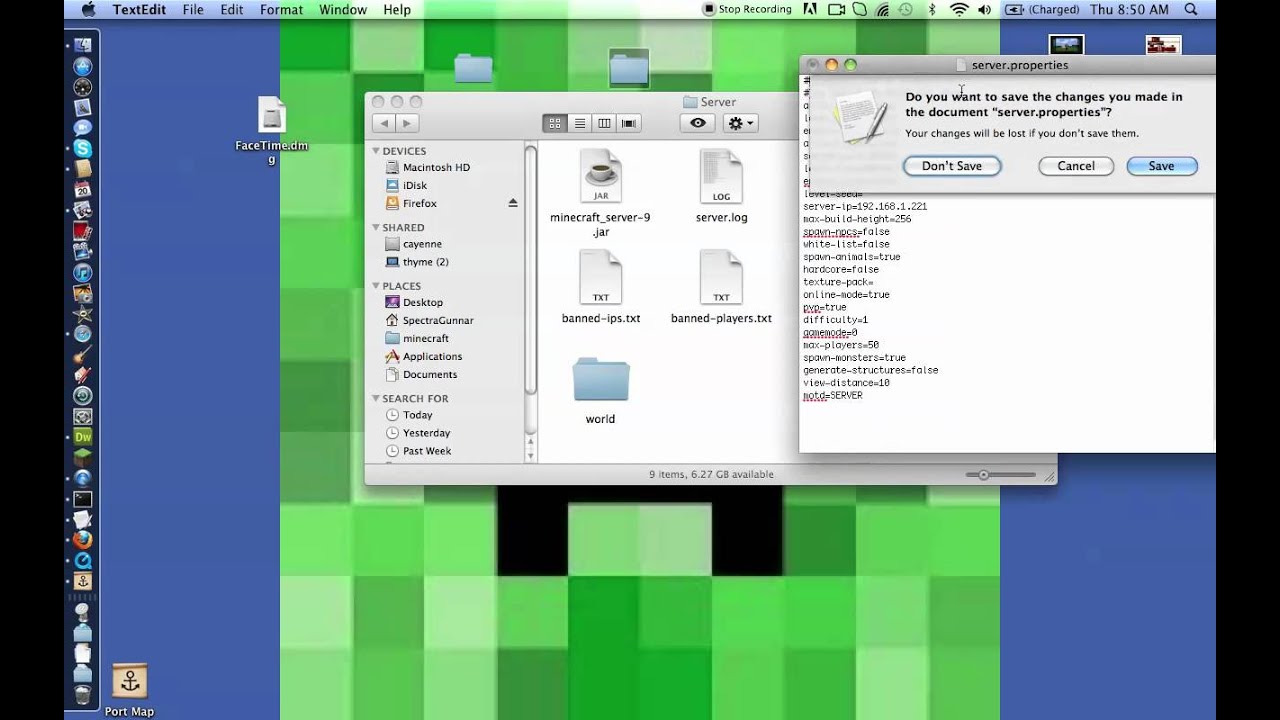Launch iTunes from the Dock
The width and height of the screenshot is (1280, 720).
click(83, 272)
